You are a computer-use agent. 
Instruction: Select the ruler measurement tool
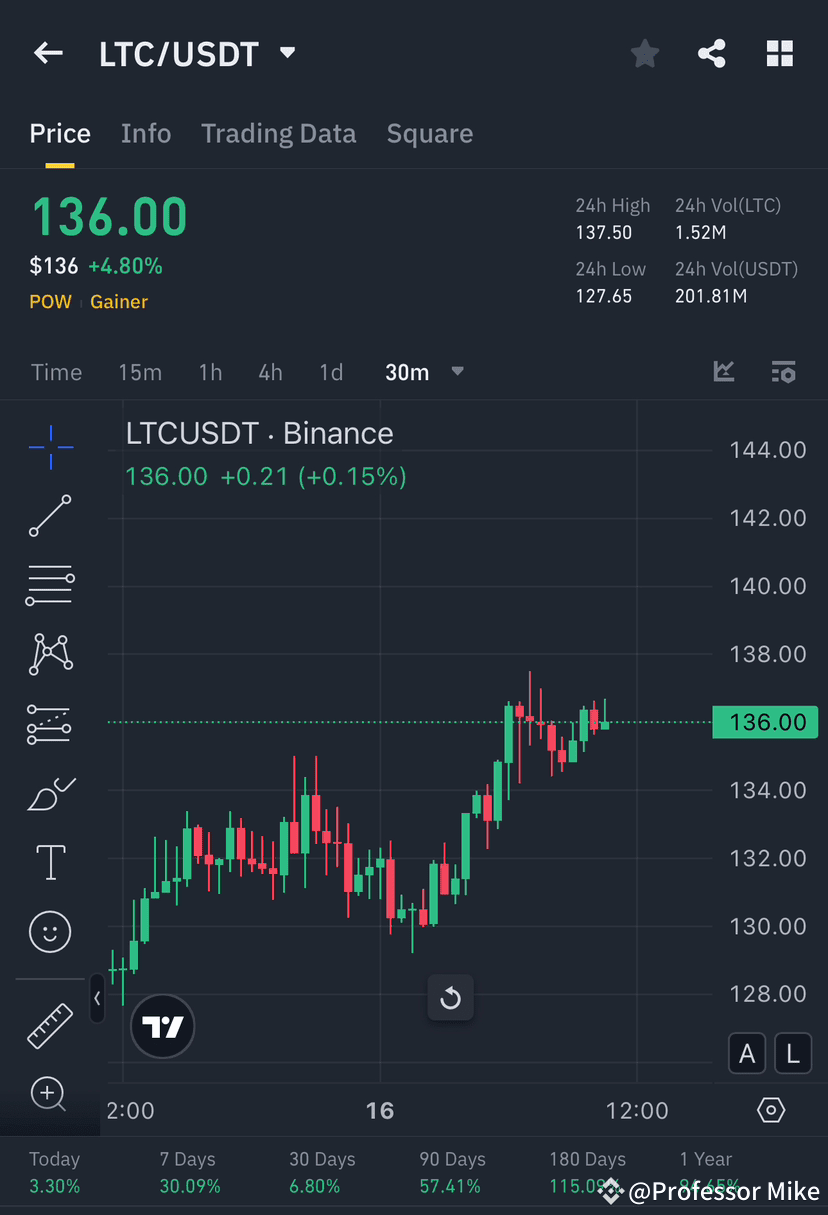(x=49, y=1025)
